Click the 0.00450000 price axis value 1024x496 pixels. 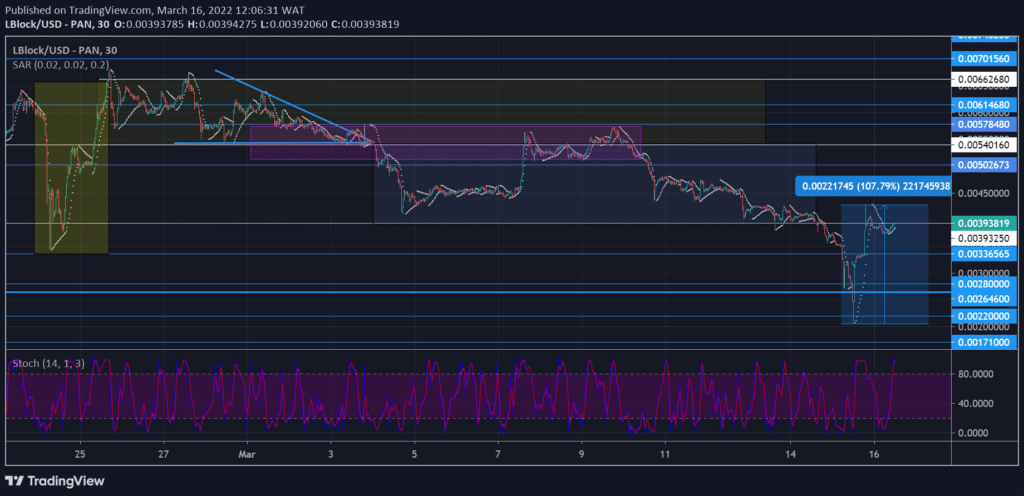[982, 193]
